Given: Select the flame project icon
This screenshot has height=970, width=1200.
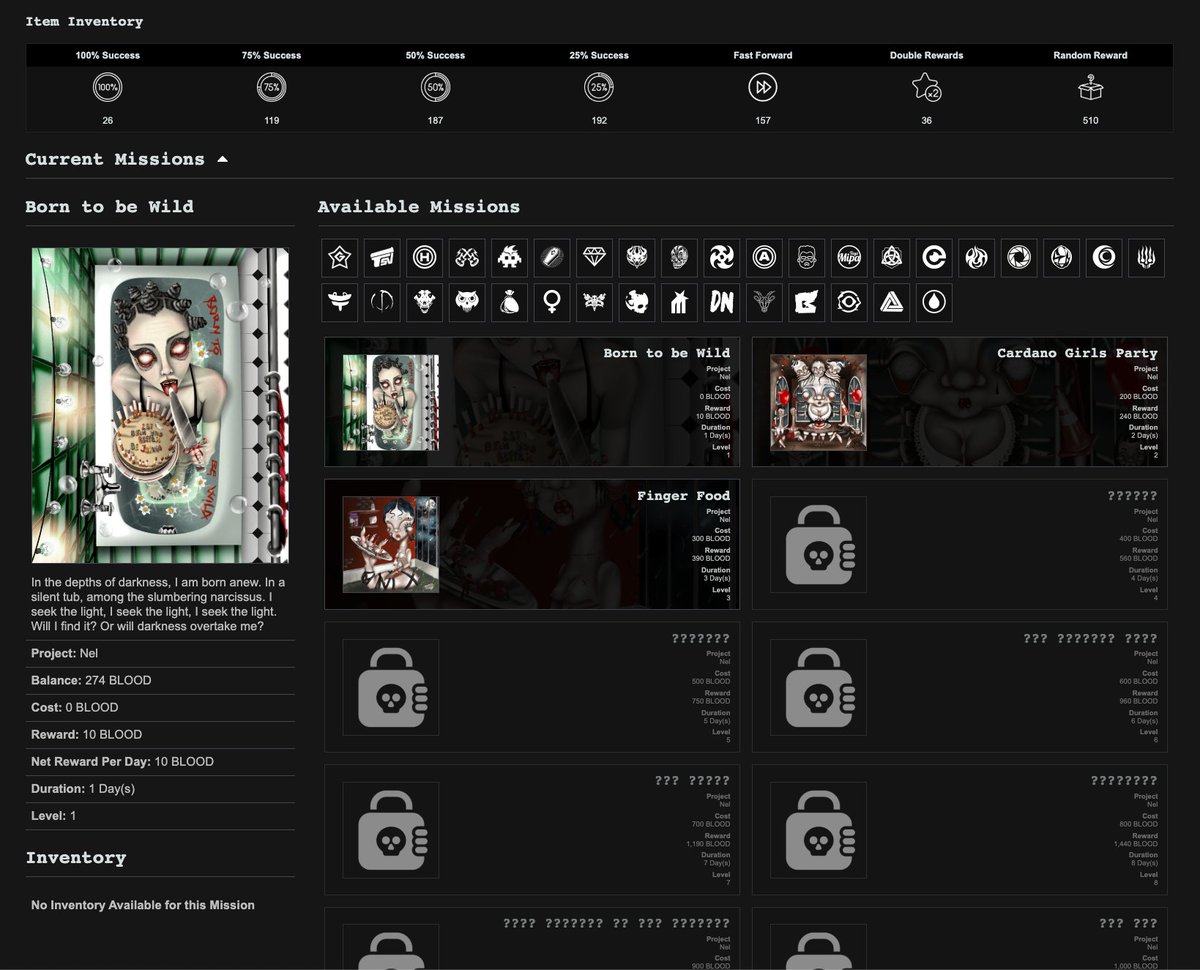Looking at the screenshot, I should coord(977,258).
